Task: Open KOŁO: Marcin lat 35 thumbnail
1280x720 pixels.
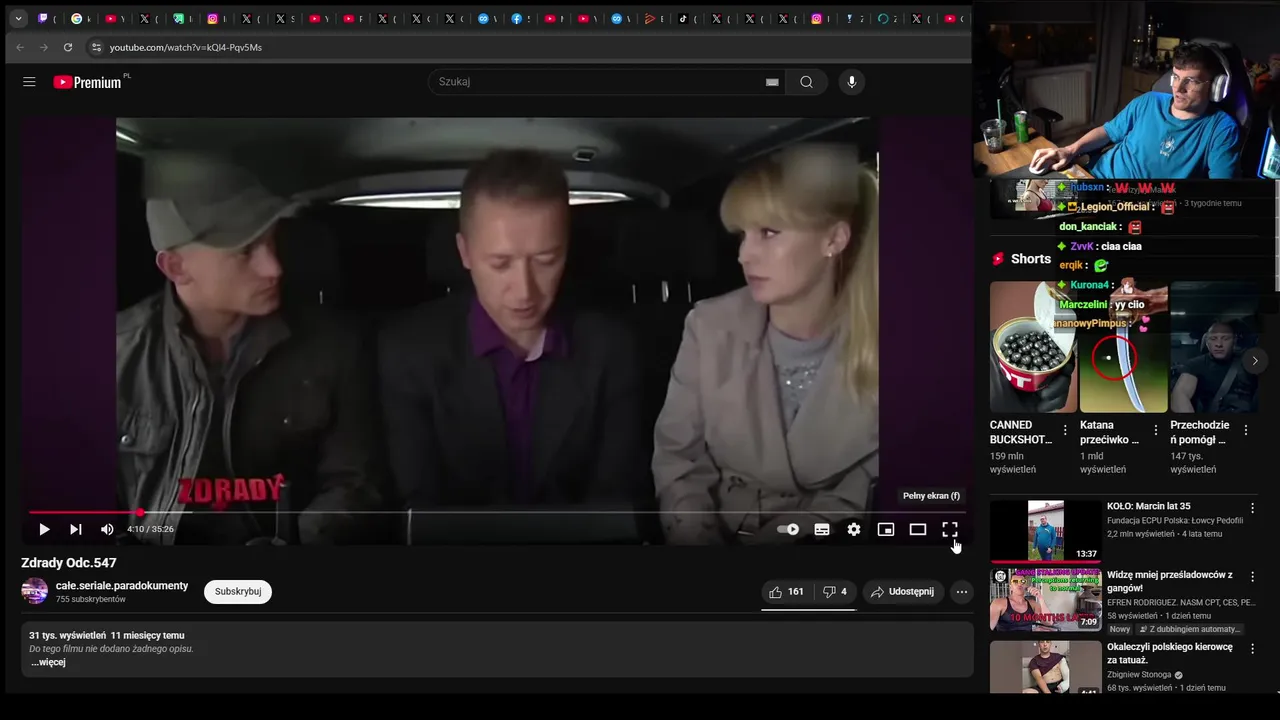Action: point(1045,531)
